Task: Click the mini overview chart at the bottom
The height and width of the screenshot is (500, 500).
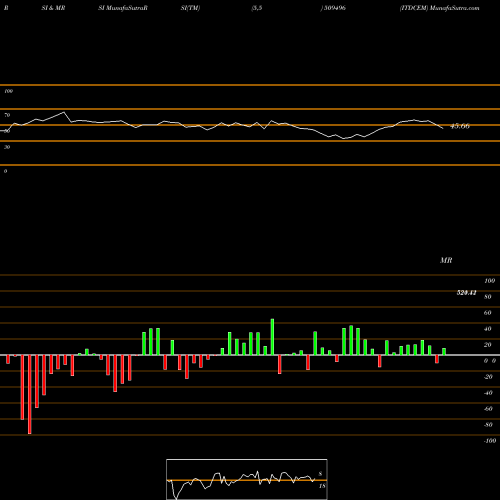Action: (247, 479)
